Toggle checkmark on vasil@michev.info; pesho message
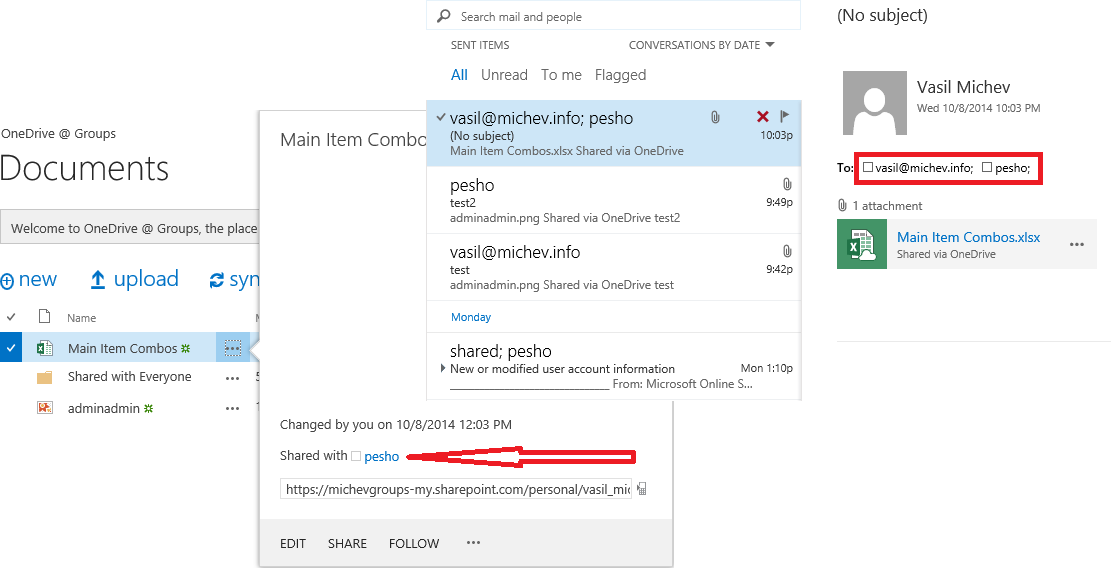This screenshot has height=568, width=1111. tap(441, 117)
